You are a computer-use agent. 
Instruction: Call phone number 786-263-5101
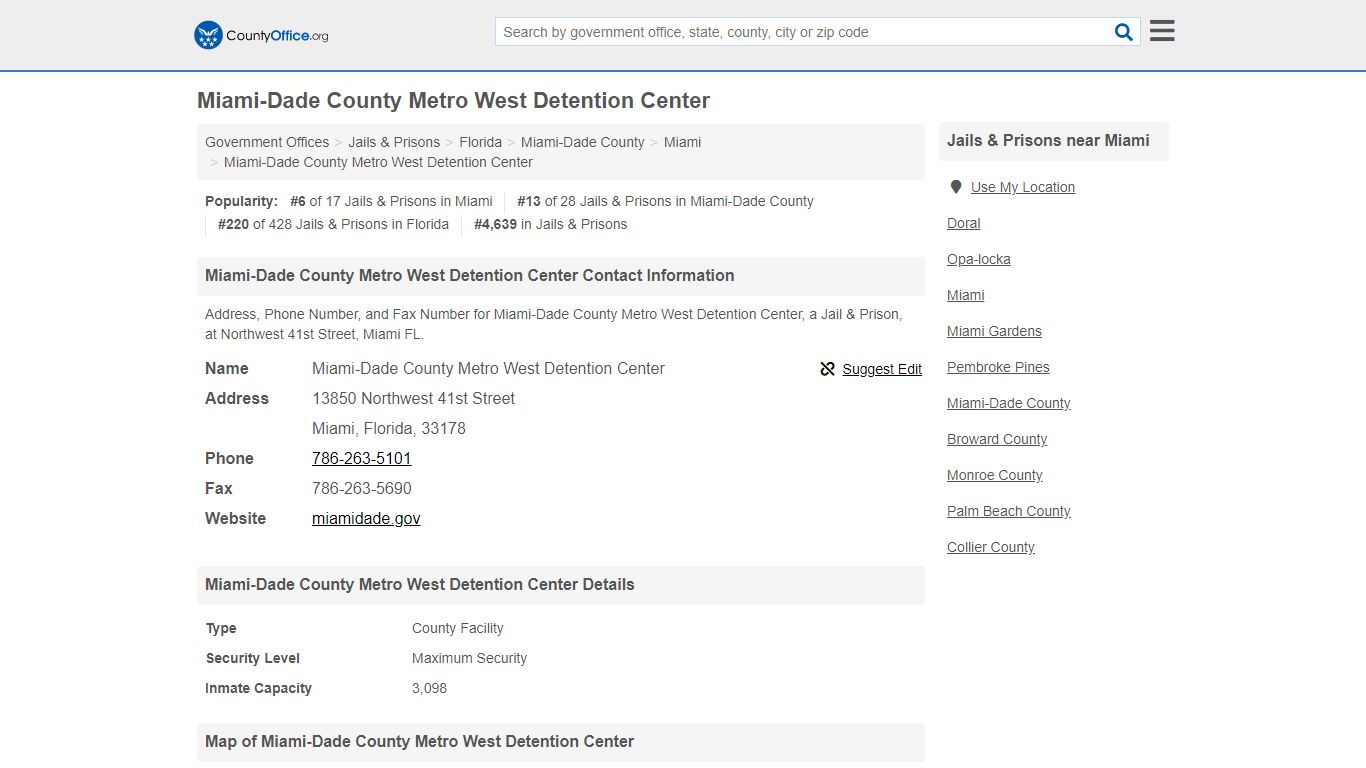pos(362,458)
